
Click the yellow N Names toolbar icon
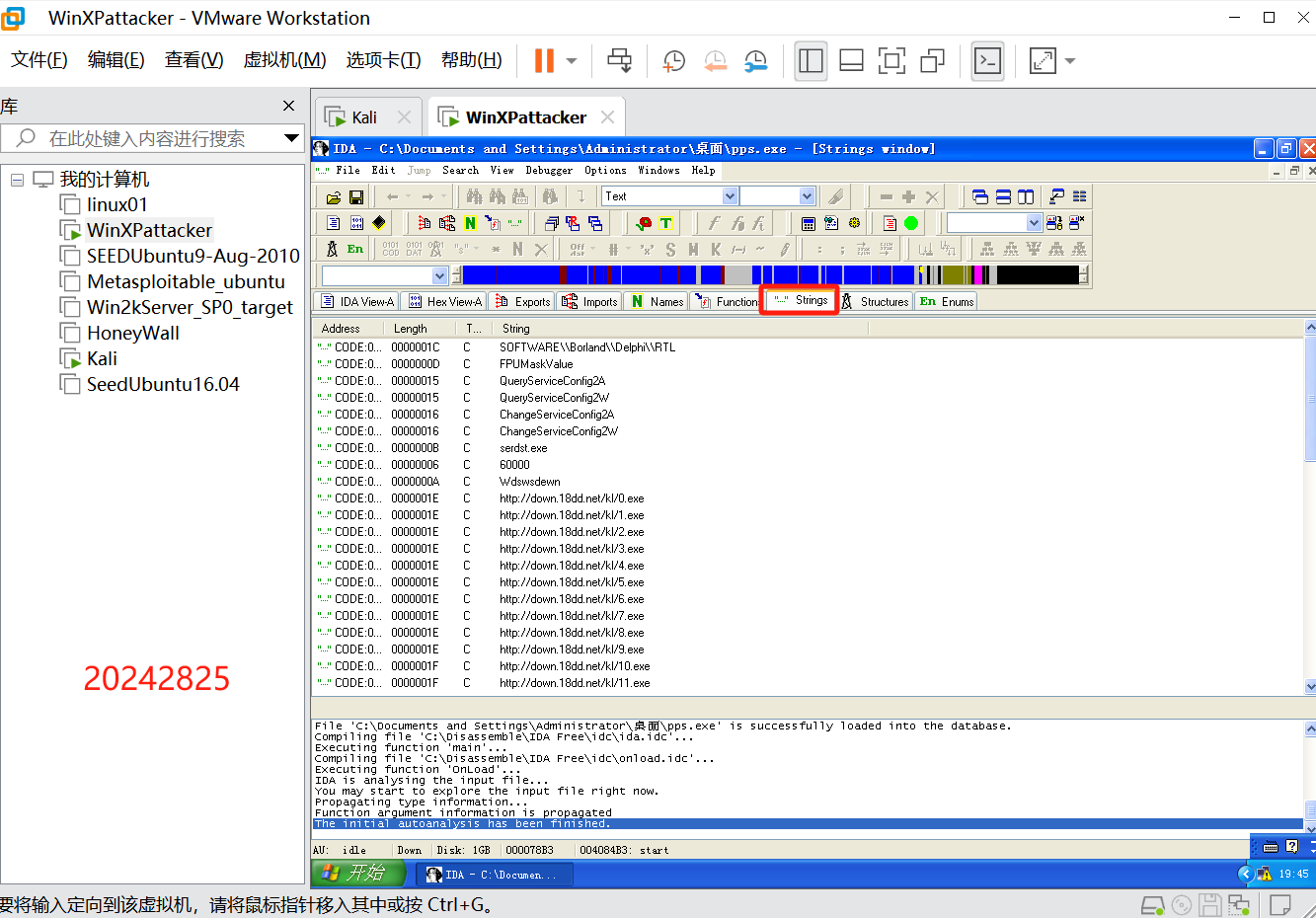coord(470,223)
